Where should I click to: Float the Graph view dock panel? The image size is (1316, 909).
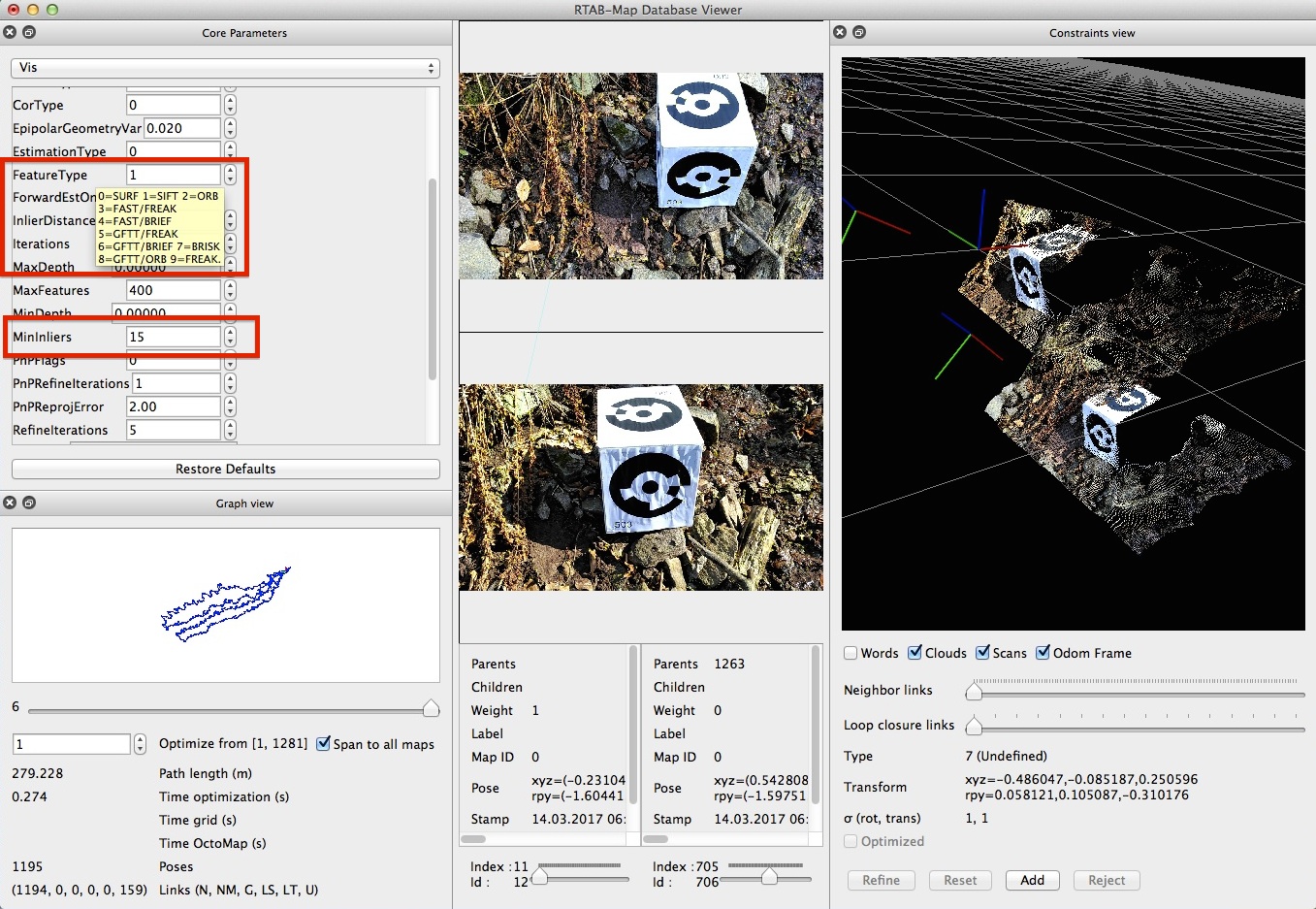click(29, 503)
